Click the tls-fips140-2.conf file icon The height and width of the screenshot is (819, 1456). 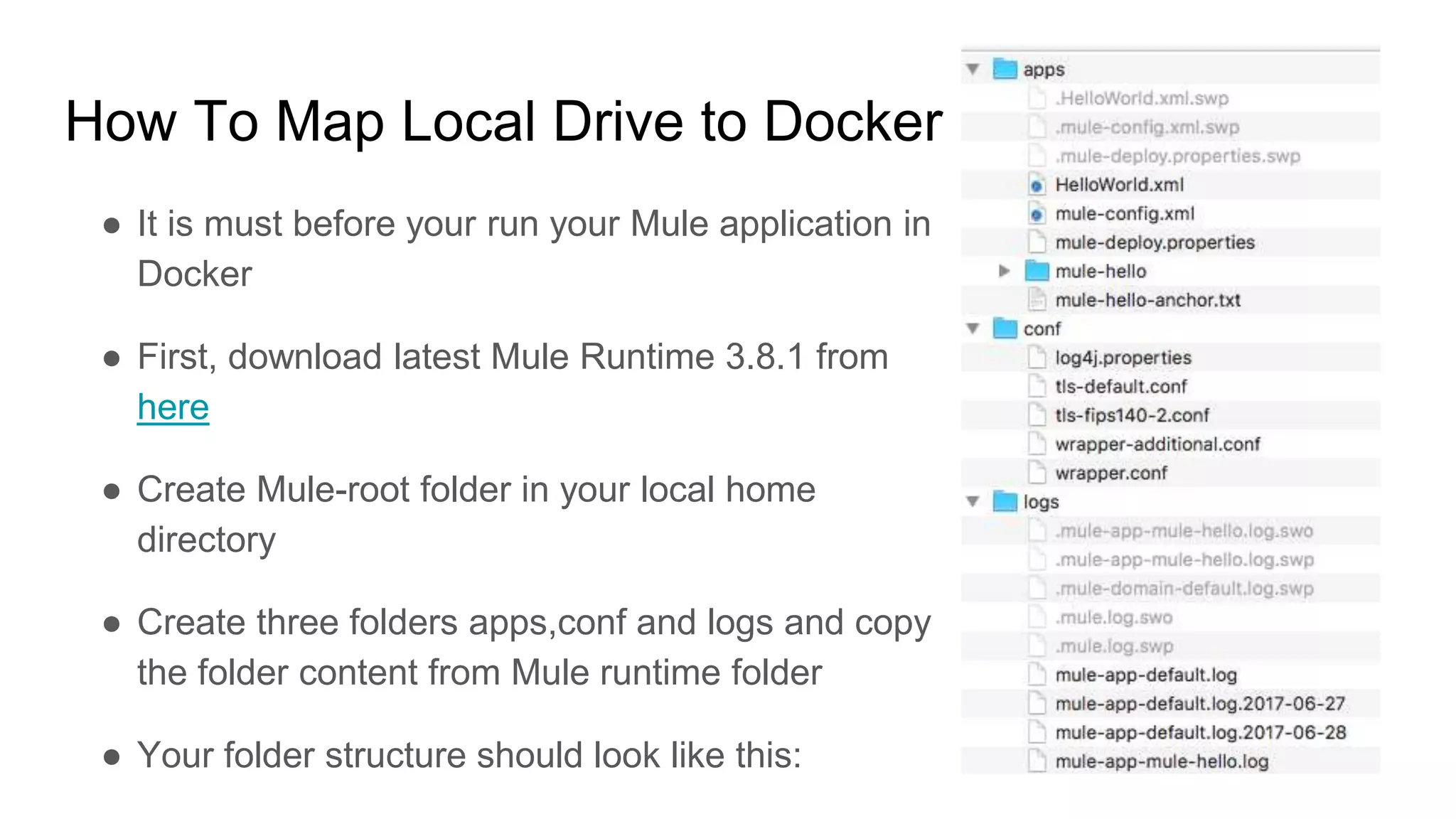pyautogui.click(x=1037, y=415)
